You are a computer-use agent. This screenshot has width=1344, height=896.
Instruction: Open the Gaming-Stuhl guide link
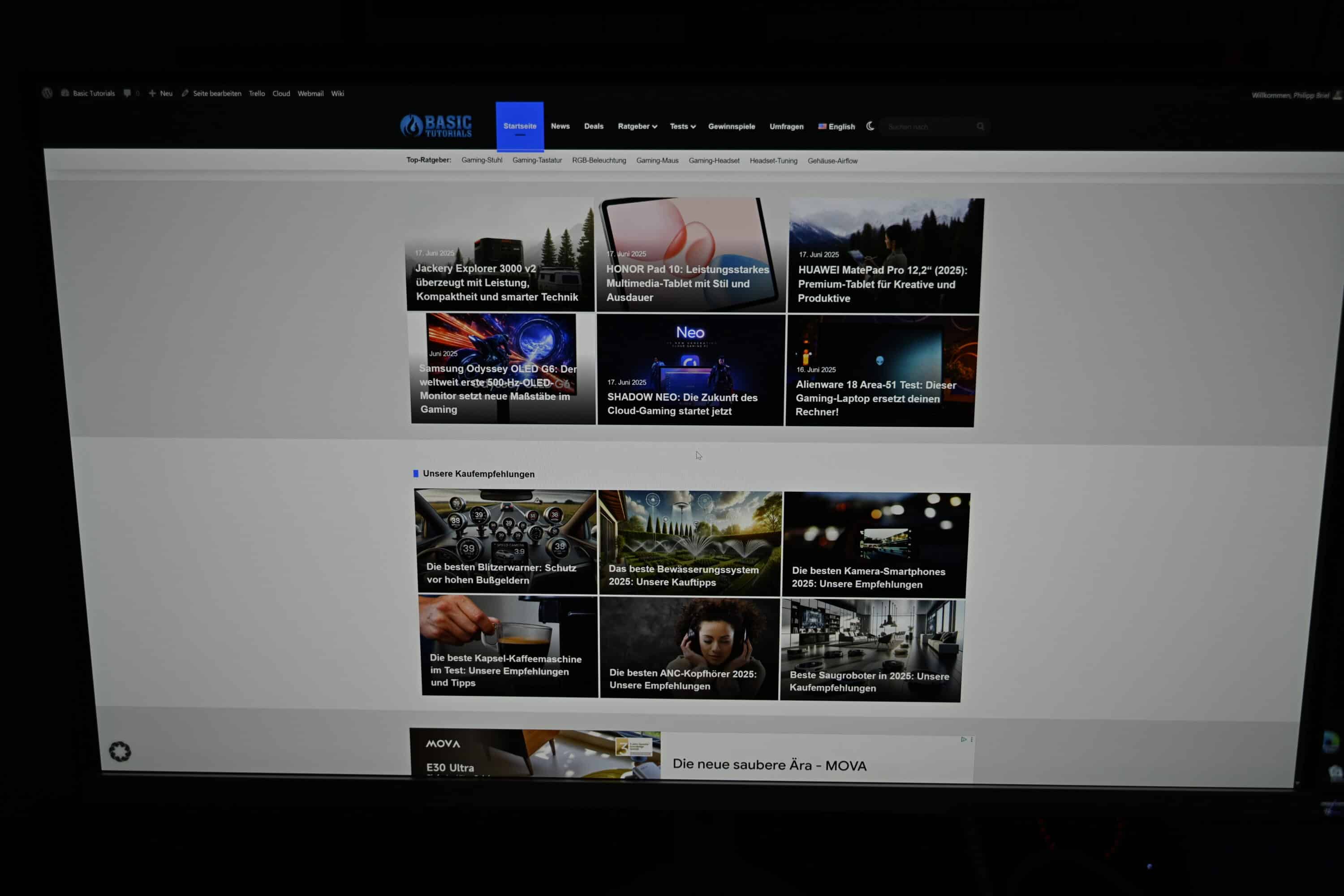coord(482,160)
